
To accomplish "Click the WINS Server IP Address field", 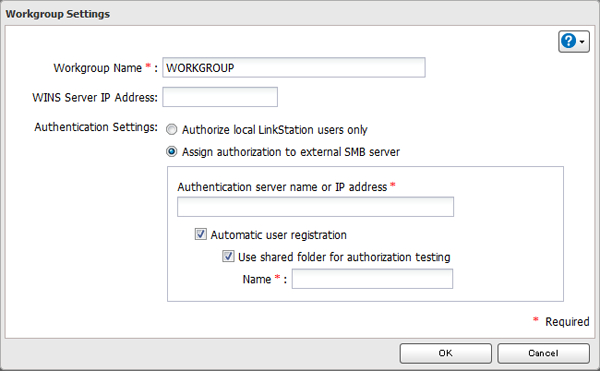I will pyautogui.click(x=220, y=97).
